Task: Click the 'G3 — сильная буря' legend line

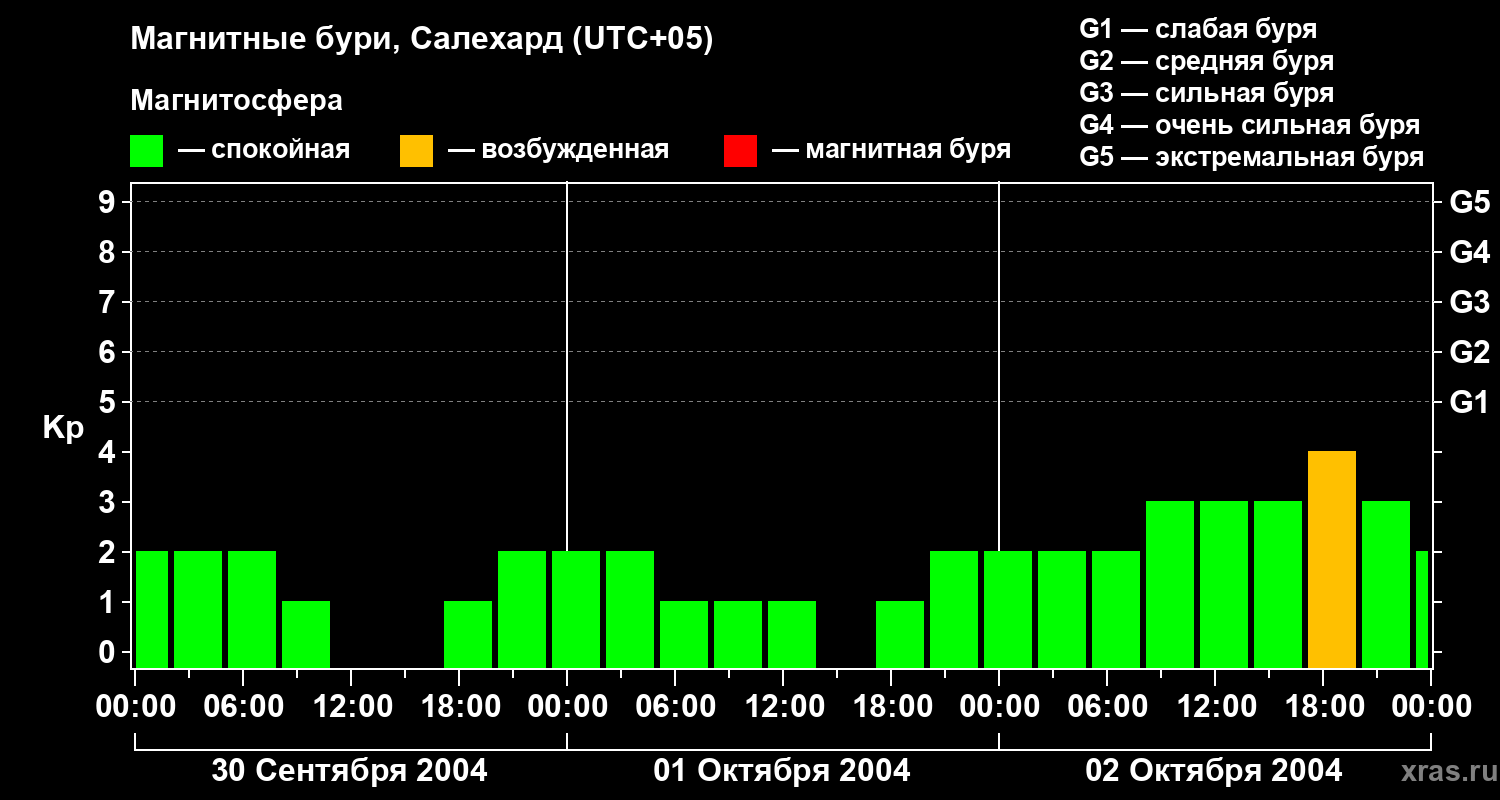Action: click(x=1206, y=93)
